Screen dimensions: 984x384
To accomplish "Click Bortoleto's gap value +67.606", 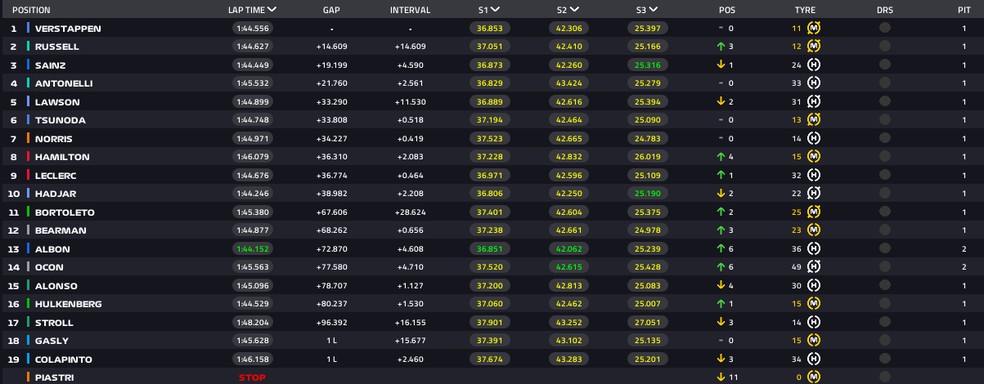I will pyautogui.click(x=332, y=212).
